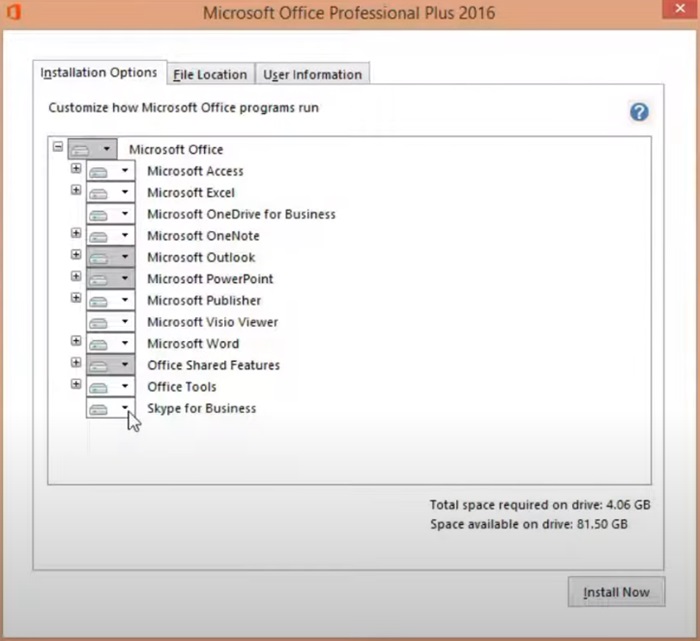Open install options dropdown for Microsoft Outlook
Viewport: 700px width, 641px height.
tap(110, 257)
